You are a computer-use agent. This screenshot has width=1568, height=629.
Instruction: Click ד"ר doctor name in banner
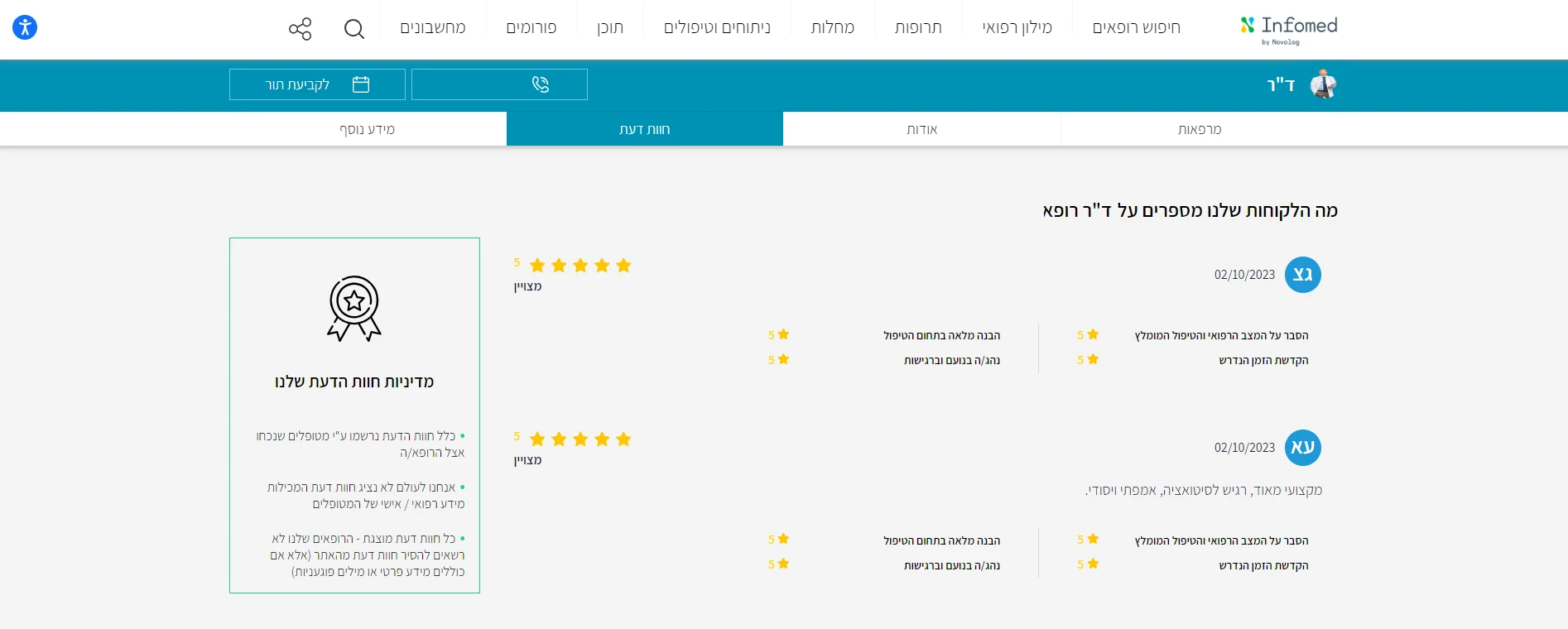point(1281,84)
